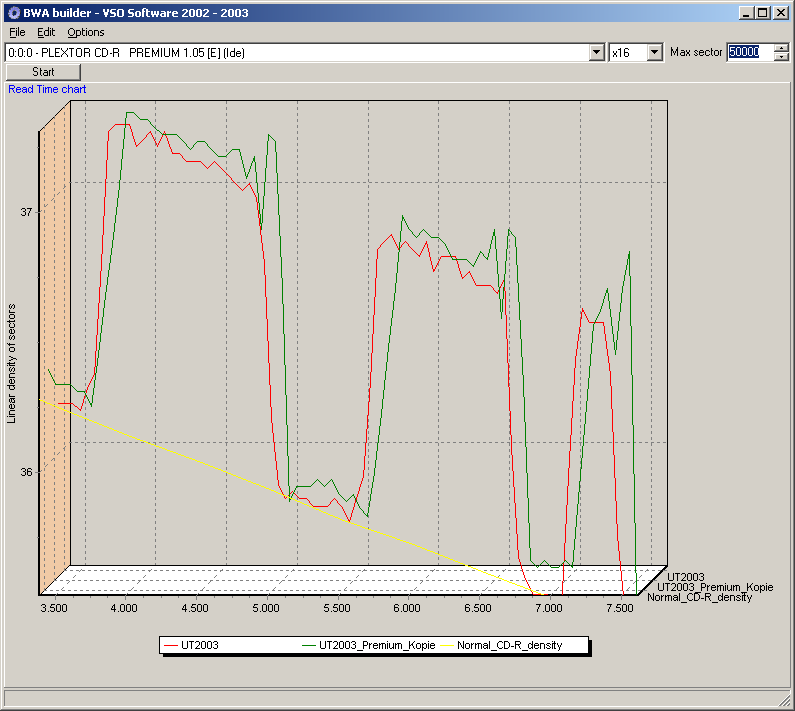Click the BWA builder title bar icon
This screenshot has width=795, height=711.
14,13
